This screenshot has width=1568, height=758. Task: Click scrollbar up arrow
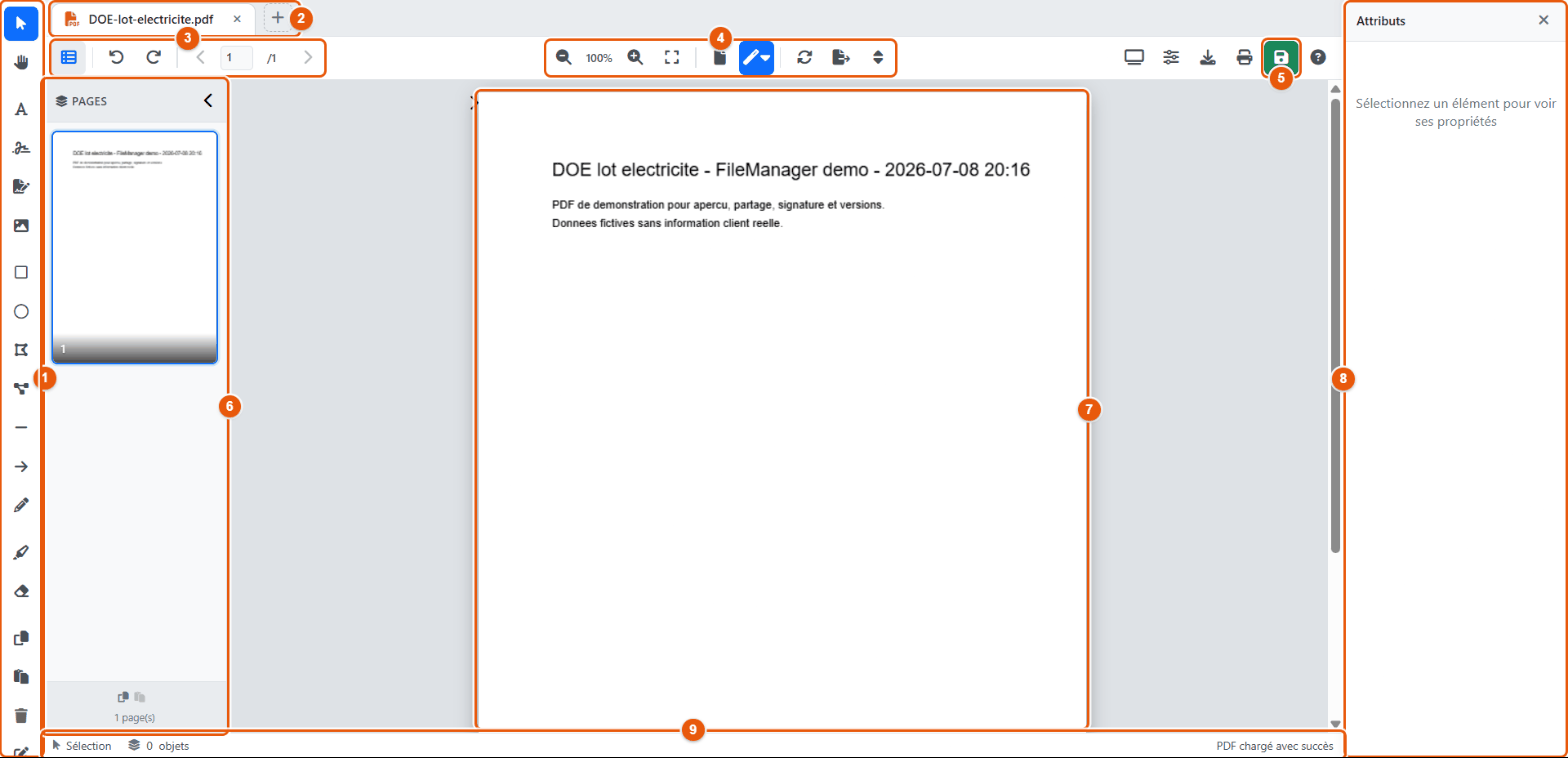point(1335,89)
